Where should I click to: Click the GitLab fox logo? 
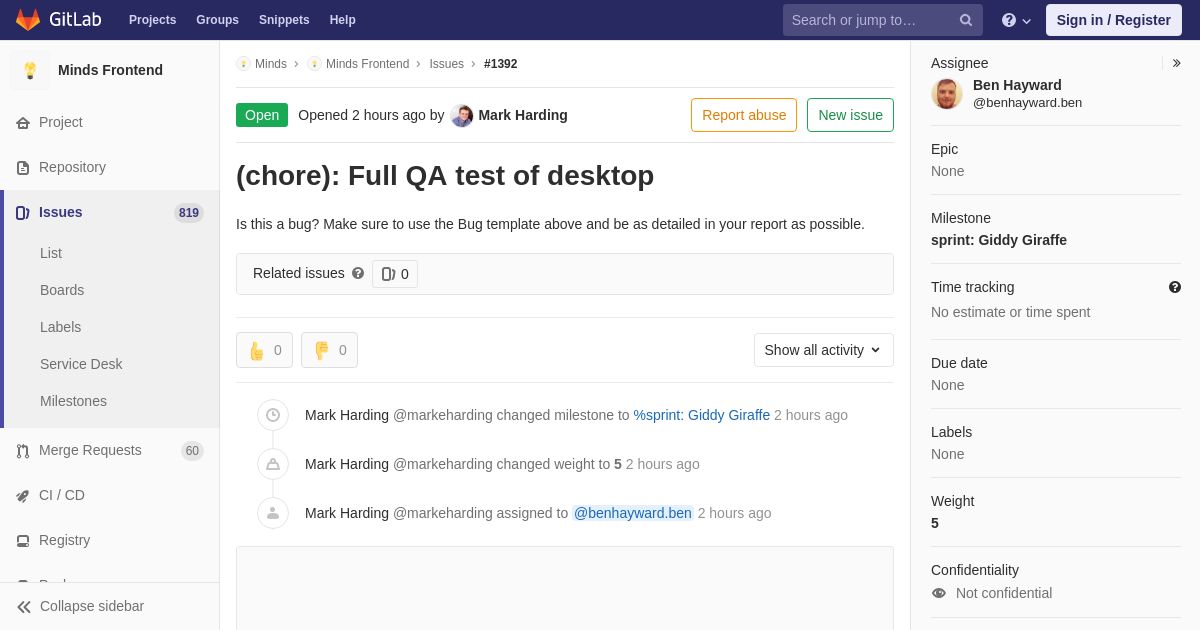(28, 20)
